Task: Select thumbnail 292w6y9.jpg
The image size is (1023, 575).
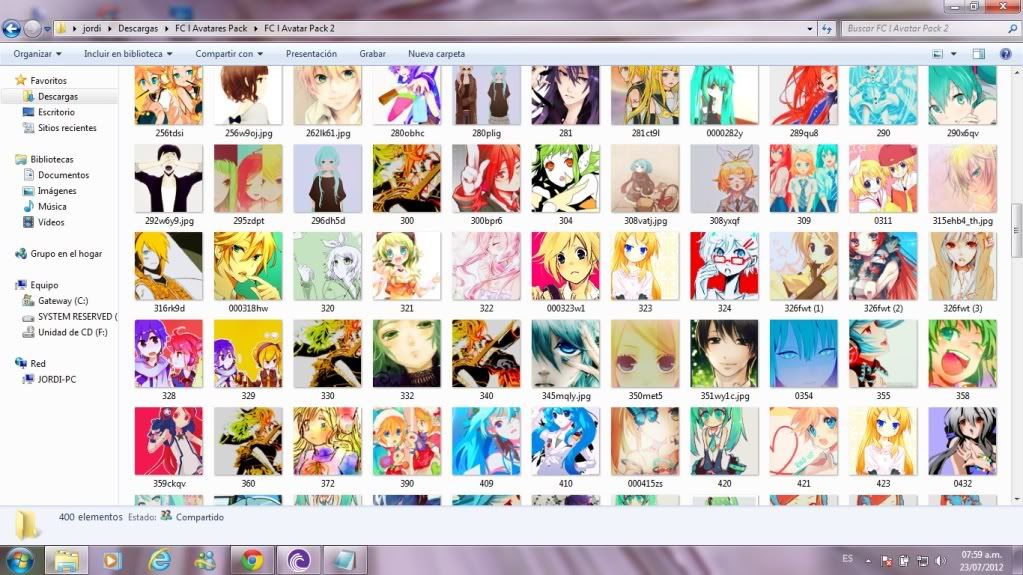Action: tap(169, 178)
